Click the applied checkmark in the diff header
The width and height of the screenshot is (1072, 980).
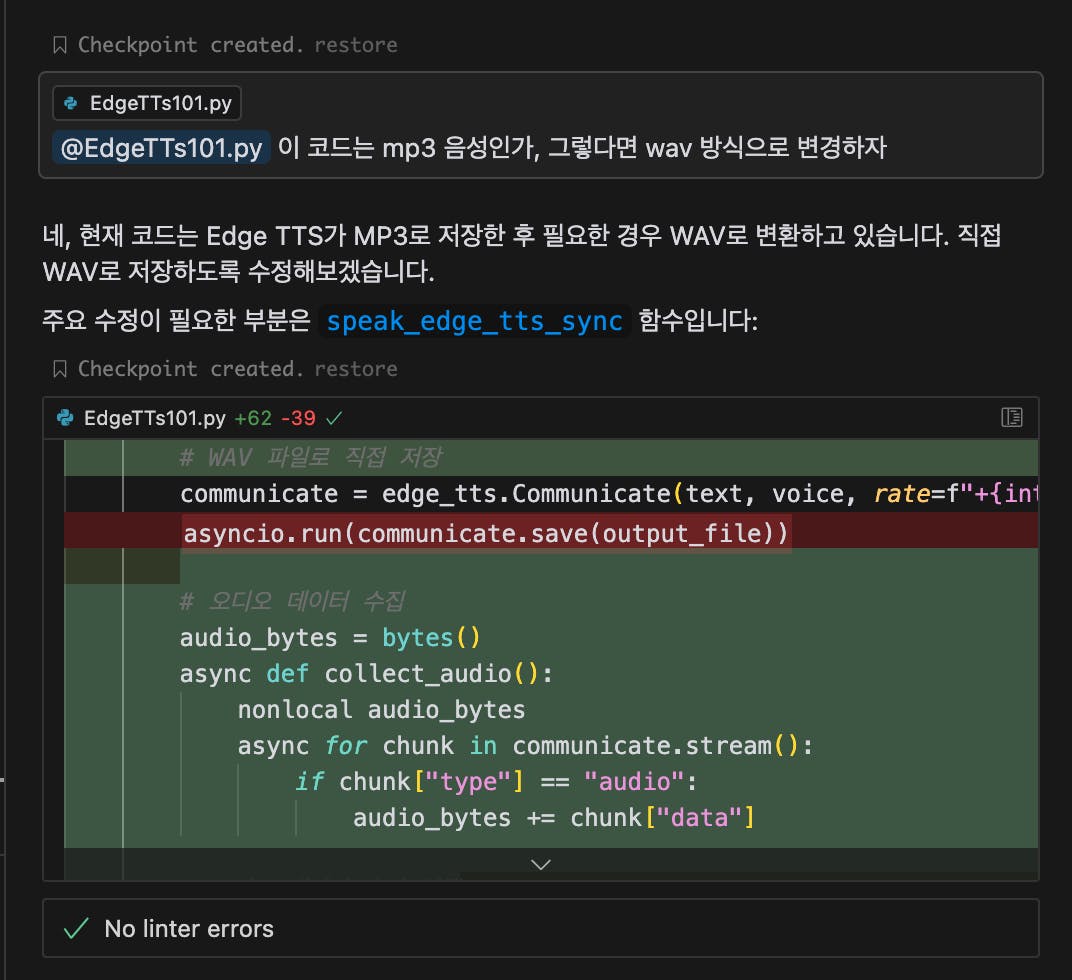coord(335,417)
